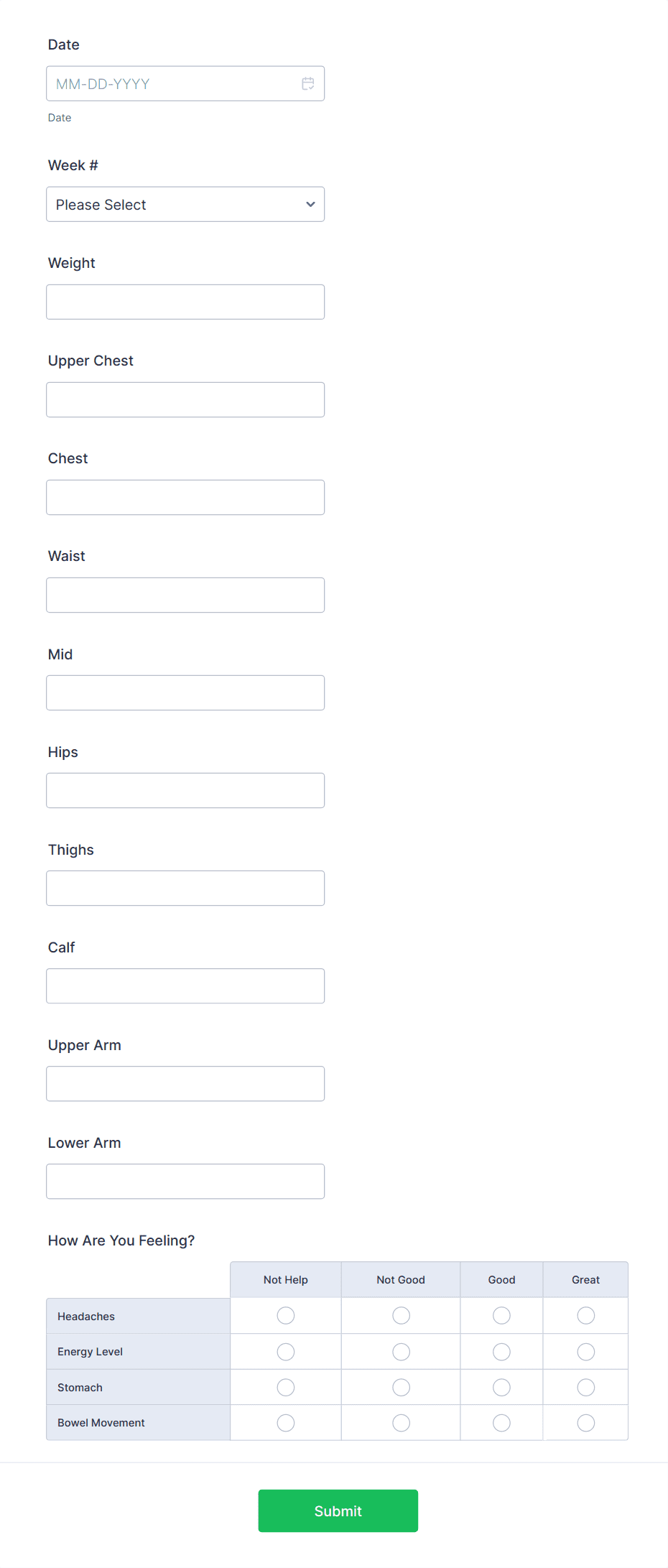Select Not Help for Headaches
The image size is (668, 1568).
click(x=285, y=1315)
